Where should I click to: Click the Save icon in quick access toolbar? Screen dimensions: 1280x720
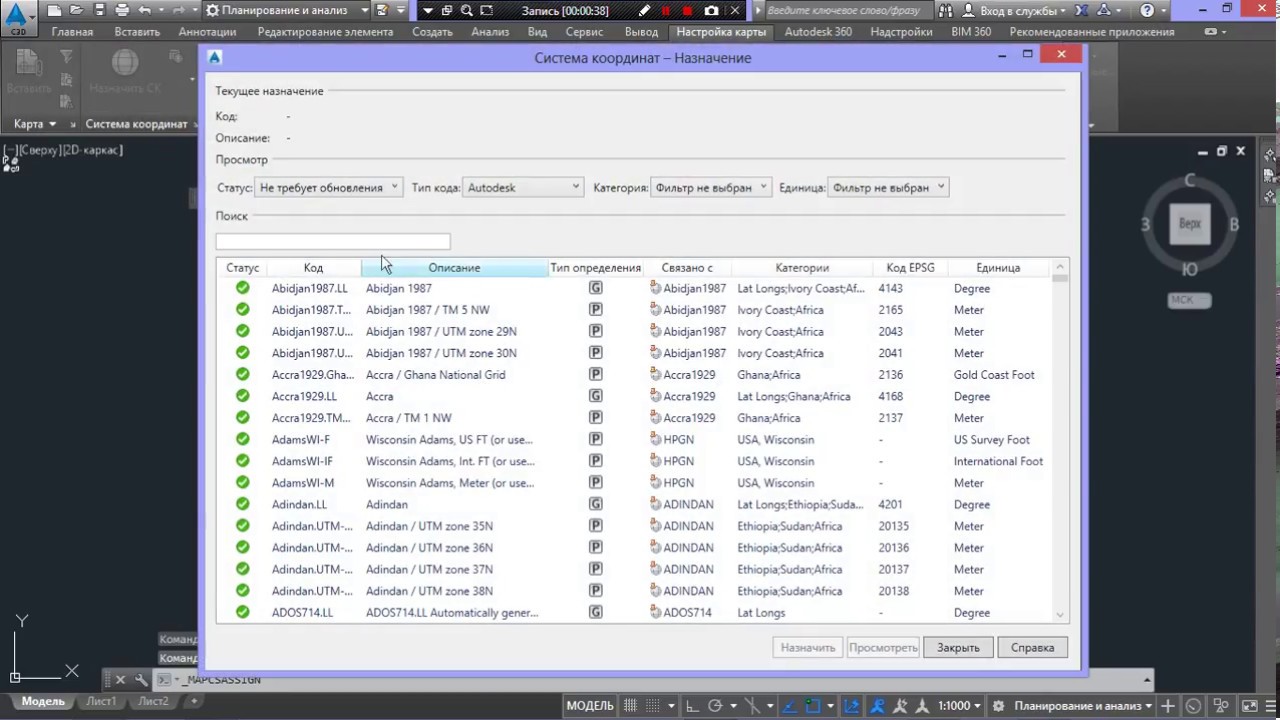coord(99,11)
